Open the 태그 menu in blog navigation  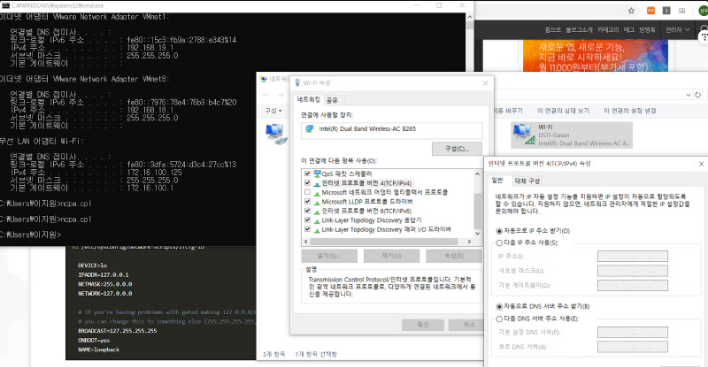pos(629,30)
